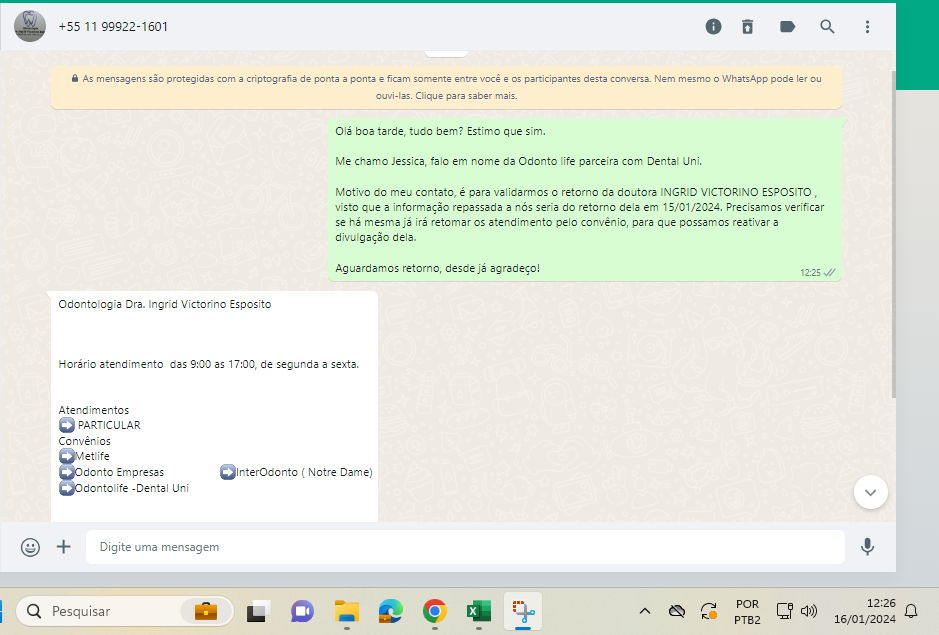
Task: Open the volume speaker tray icon
Action: 809,611
